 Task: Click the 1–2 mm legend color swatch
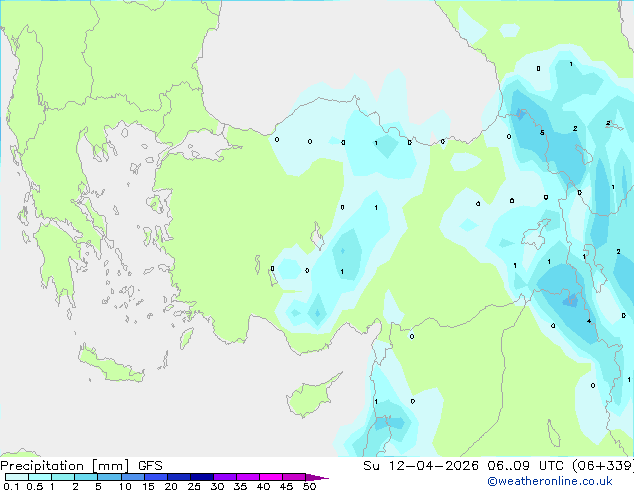pos(63,477)
